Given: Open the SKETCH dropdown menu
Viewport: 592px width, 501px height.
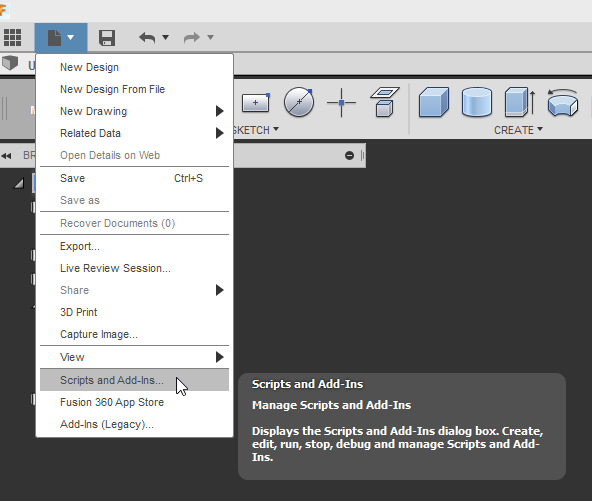Looking at the screenshot, I should pos(256,130).
